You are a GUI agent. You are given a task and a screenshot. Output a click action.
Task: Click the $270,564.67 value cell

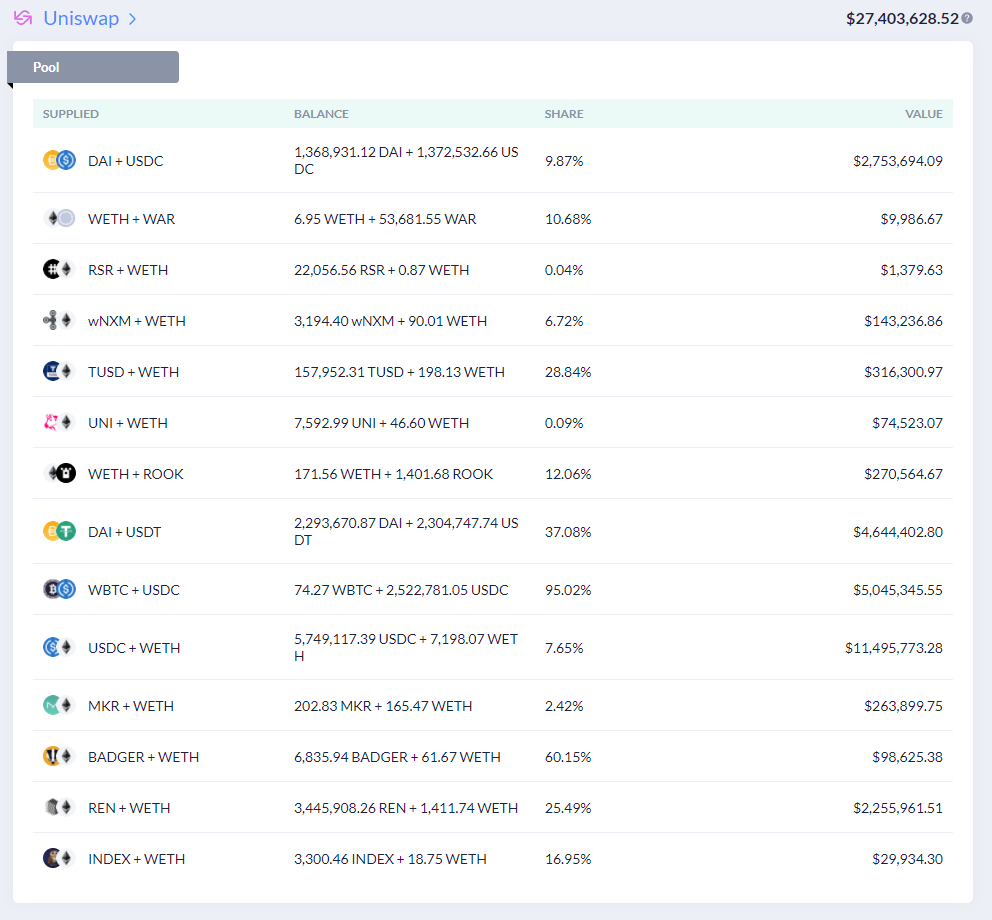tap(903, 474)
